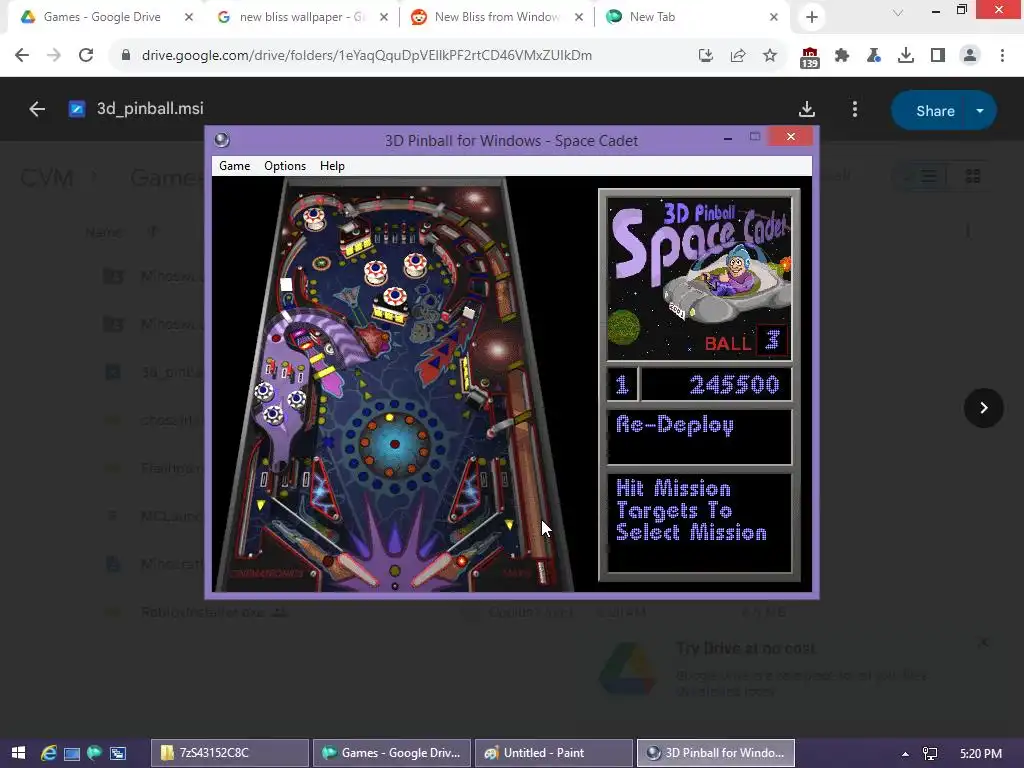Open the Chrome three-dot menu

tap(1002, 56)
